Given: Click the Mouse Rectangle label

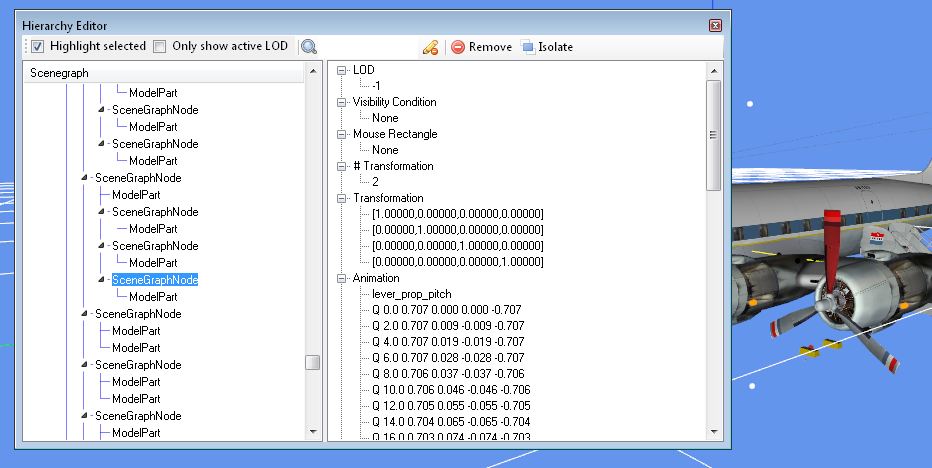Looking at the screenshot, I should tap(395, 134).
